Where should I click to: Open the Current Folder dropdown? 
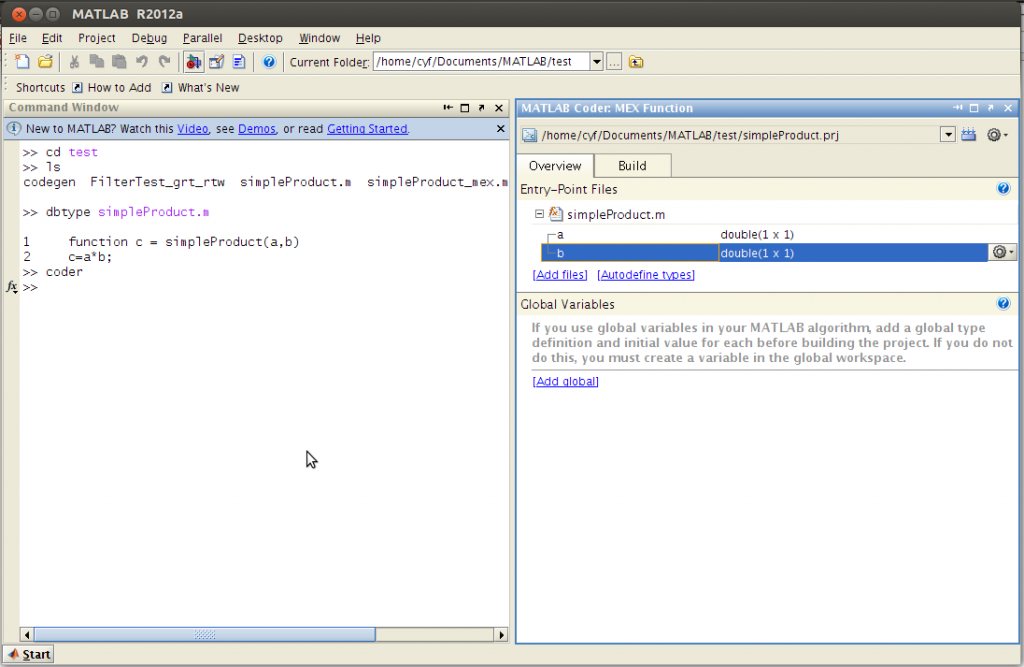point(596,60)
